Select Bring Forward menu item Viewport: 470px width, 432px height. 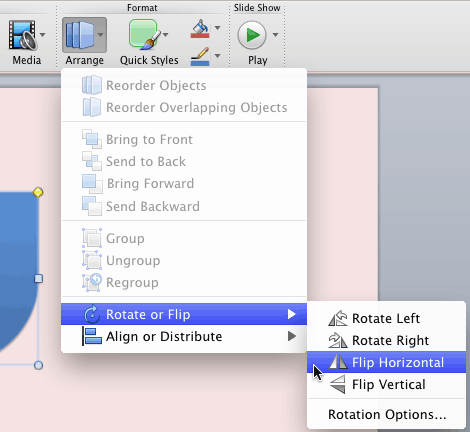pos(184,183)
